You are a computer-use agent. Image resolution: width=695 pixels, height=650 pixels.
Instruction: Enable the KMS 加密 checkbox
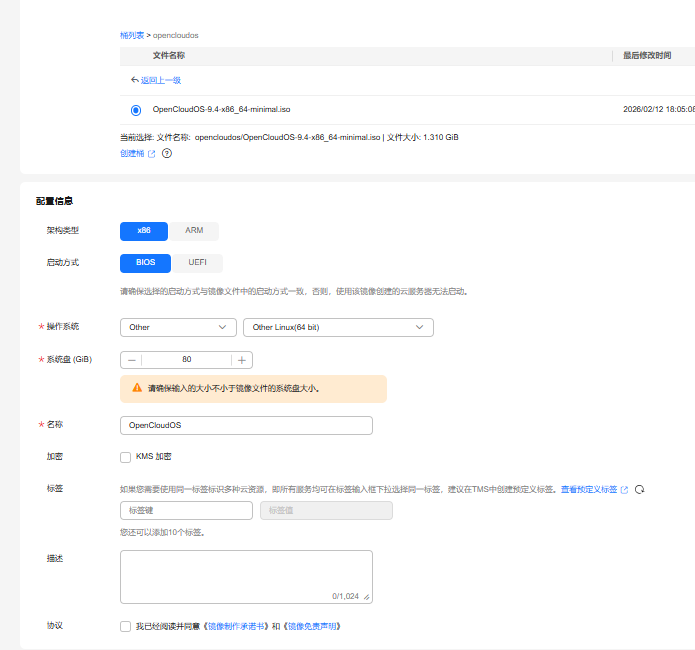[x=125, y=457]
